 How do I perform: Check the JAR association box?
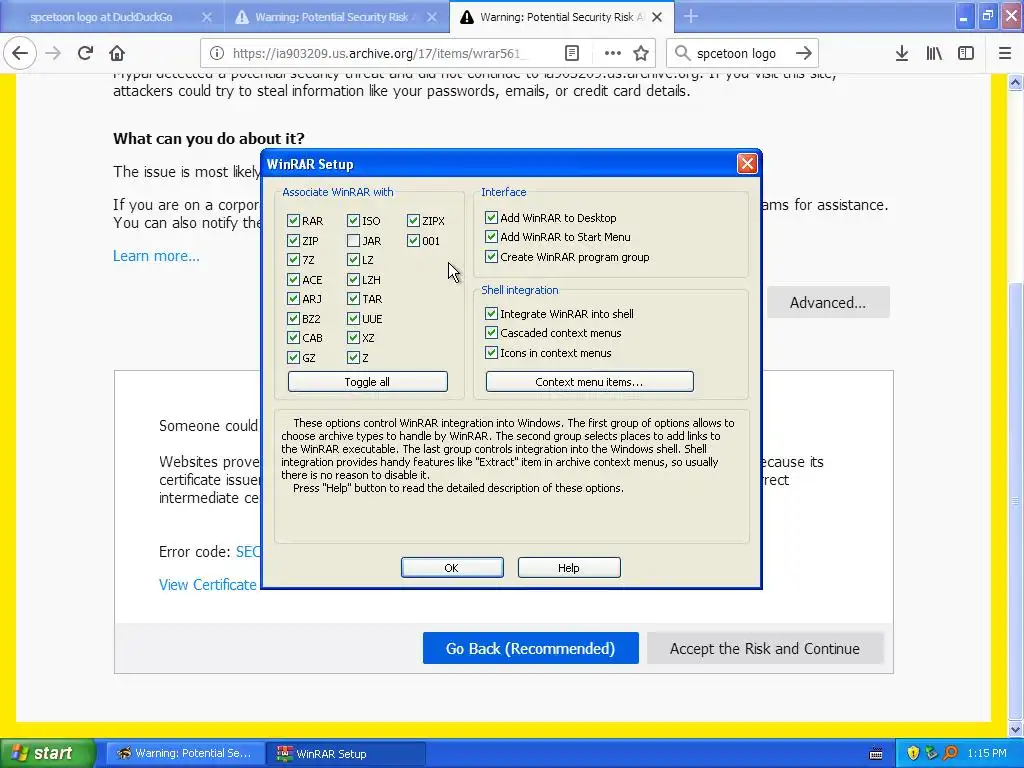point(353,240)
